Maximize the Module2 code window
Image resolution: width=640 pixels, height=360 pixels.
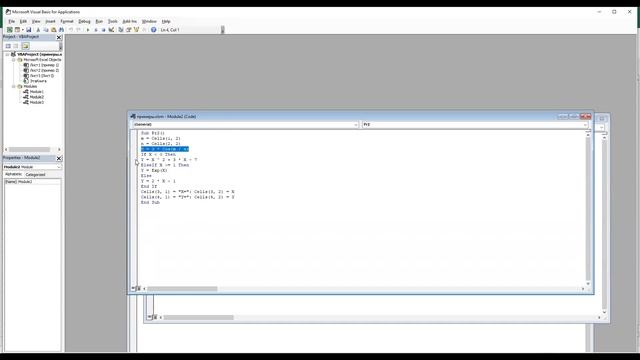point(574,117)
